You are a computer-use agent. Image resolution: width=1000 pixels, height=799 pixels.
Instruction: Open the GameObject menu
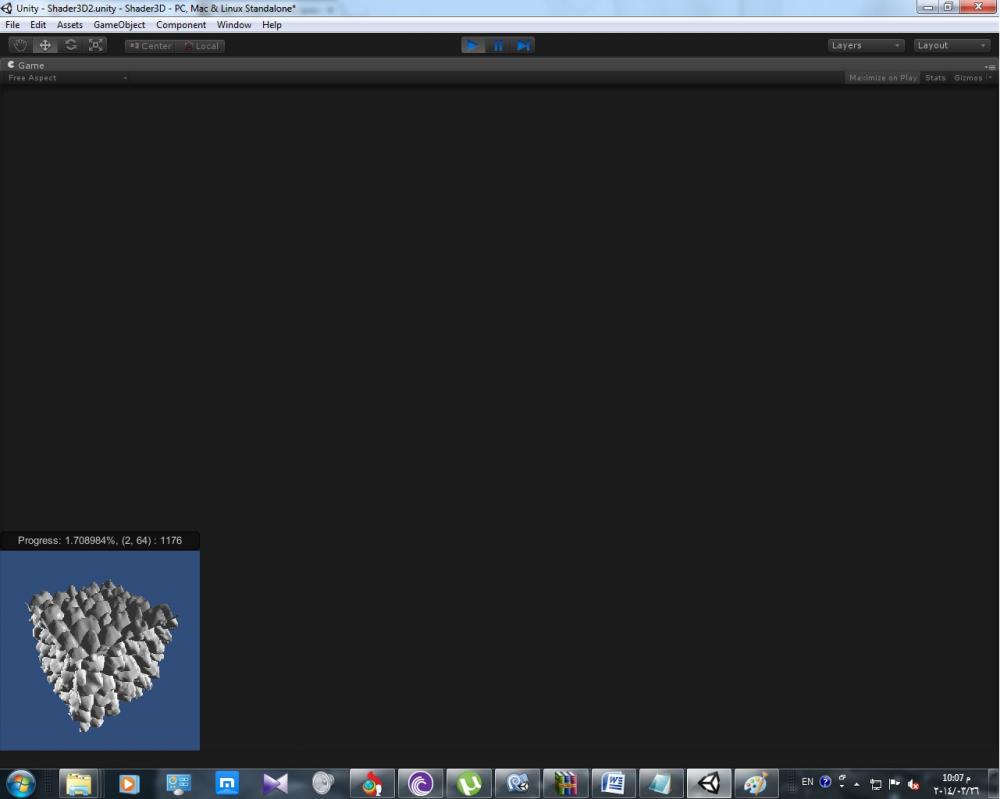point(119,25)
